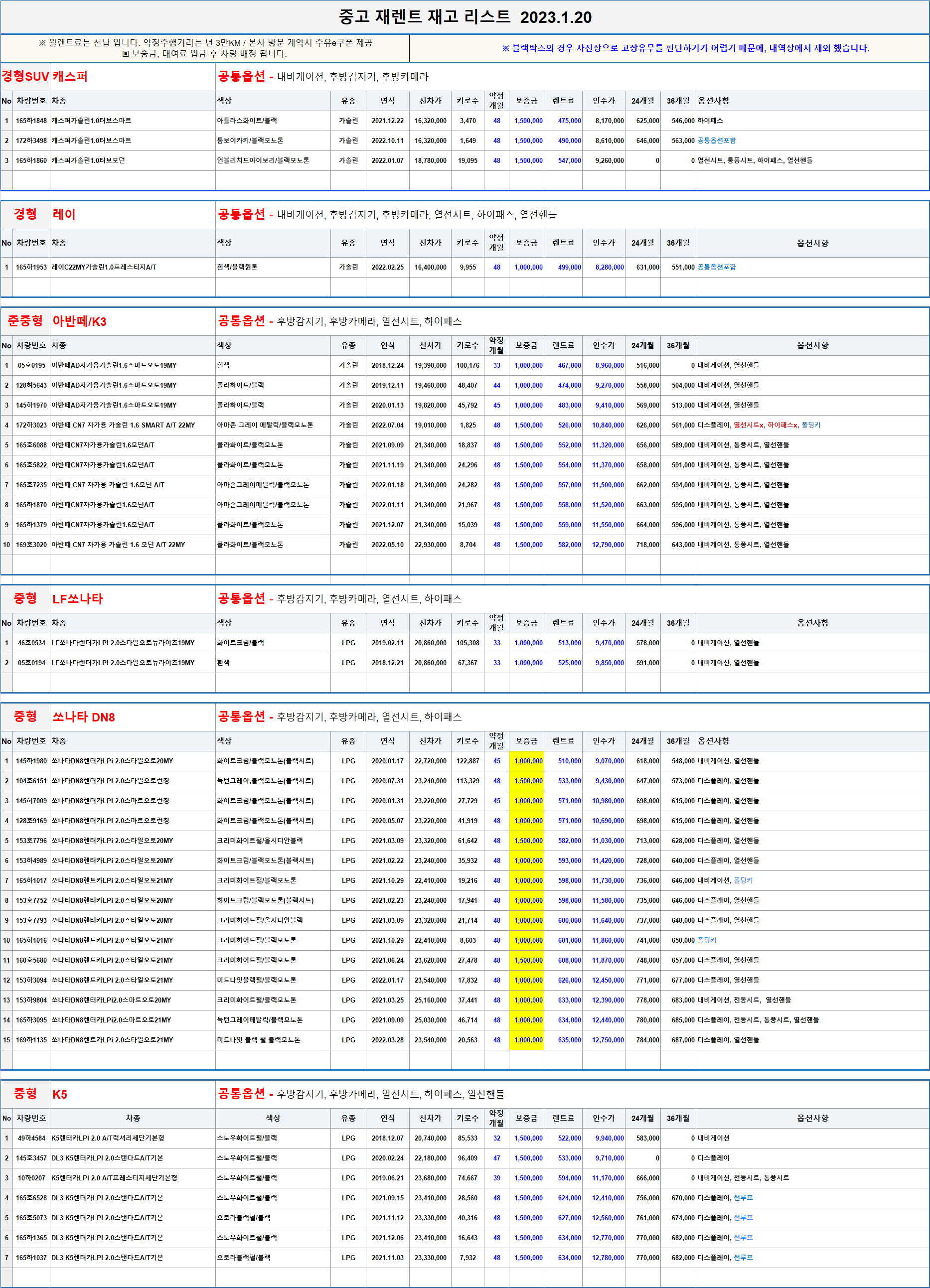
Task: Select '오로라블랙펄/블랙' color for 165호5073
Action: 273,1218
